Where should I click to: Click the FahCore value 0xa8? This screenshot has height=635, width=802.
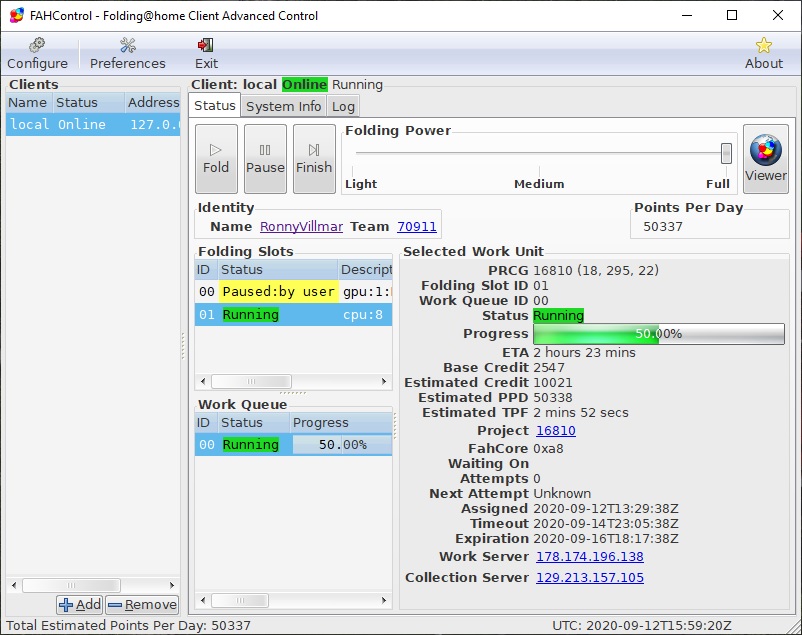pos(548,448)
